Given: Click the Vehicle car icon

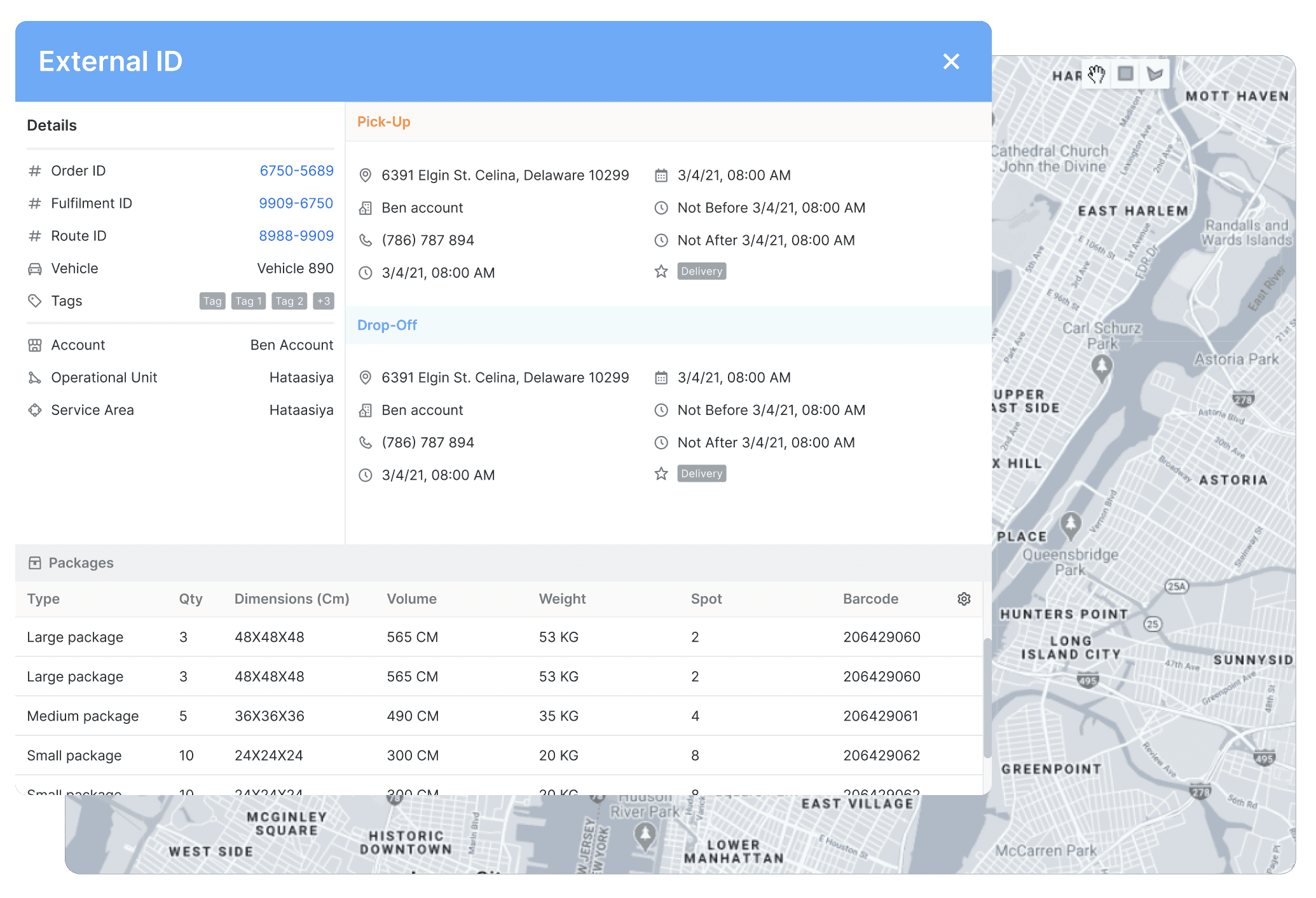Looking at the screenshot, I should [x=35, y=269].
